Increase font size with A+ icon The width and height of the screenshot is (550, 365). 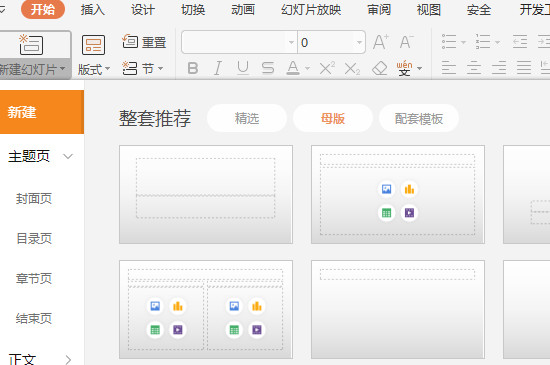pos(381,42)
